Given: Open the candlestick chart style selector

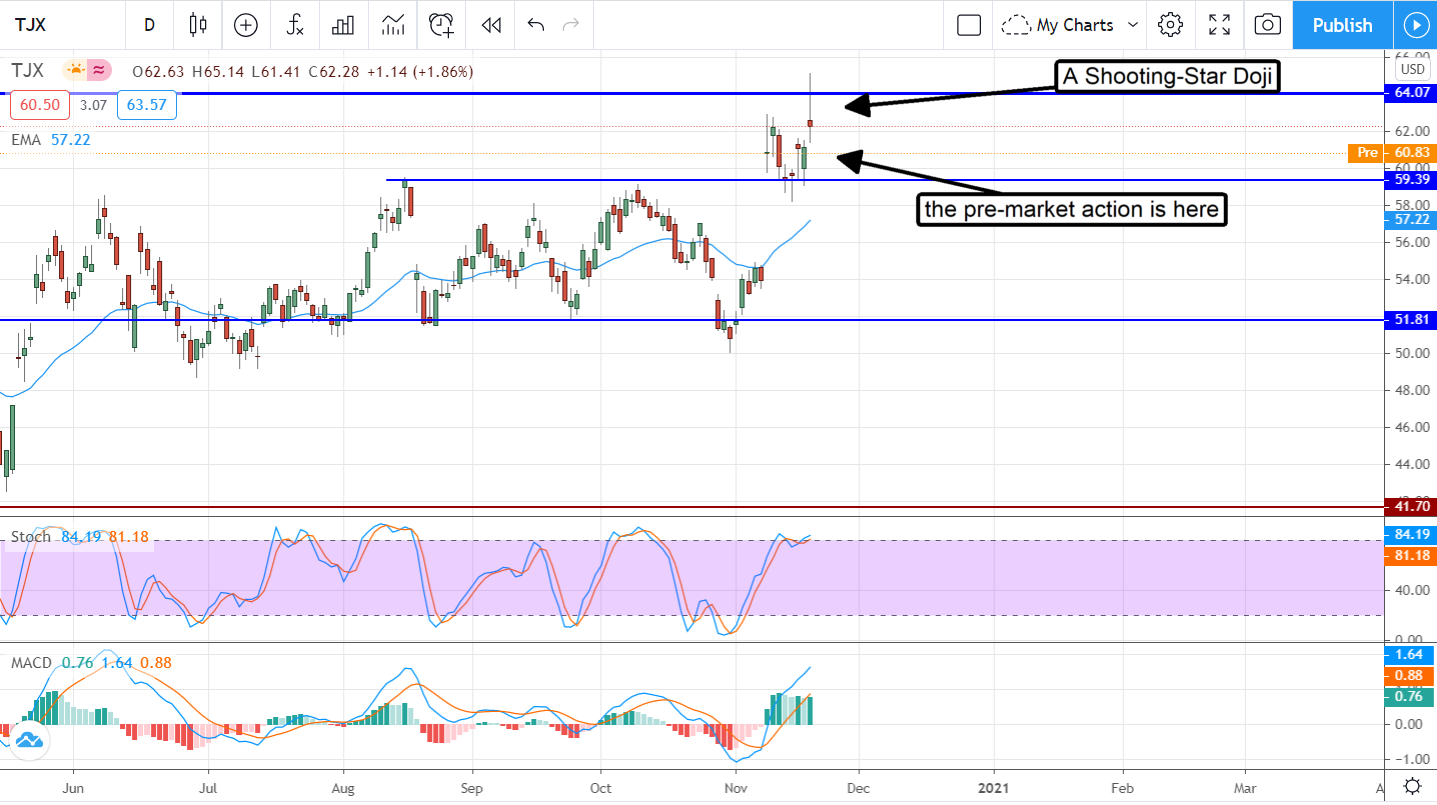Looking at the screenshot, I should click(197, 25).
